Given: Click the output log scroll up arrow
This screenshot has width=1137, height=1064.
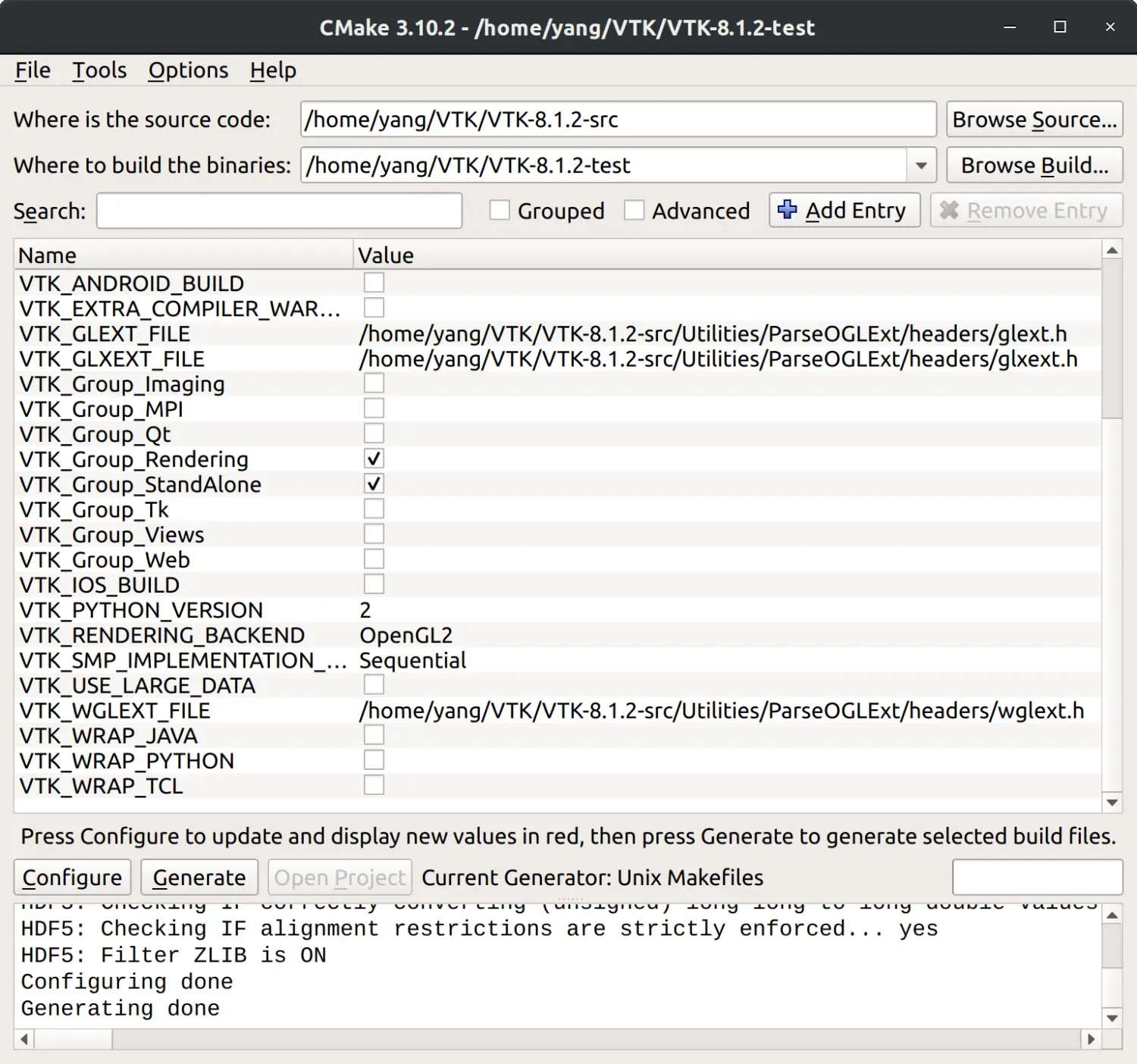Looking at the screenshot, I should coord(1112,915).
